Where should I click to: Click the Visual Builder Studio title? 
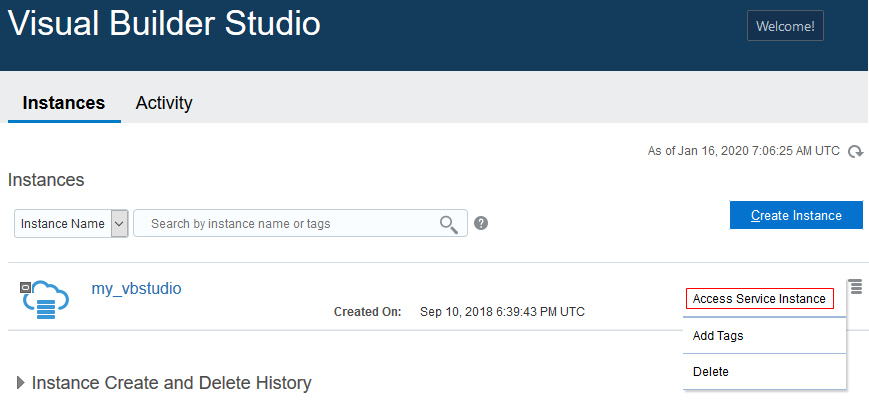(165, 24)
